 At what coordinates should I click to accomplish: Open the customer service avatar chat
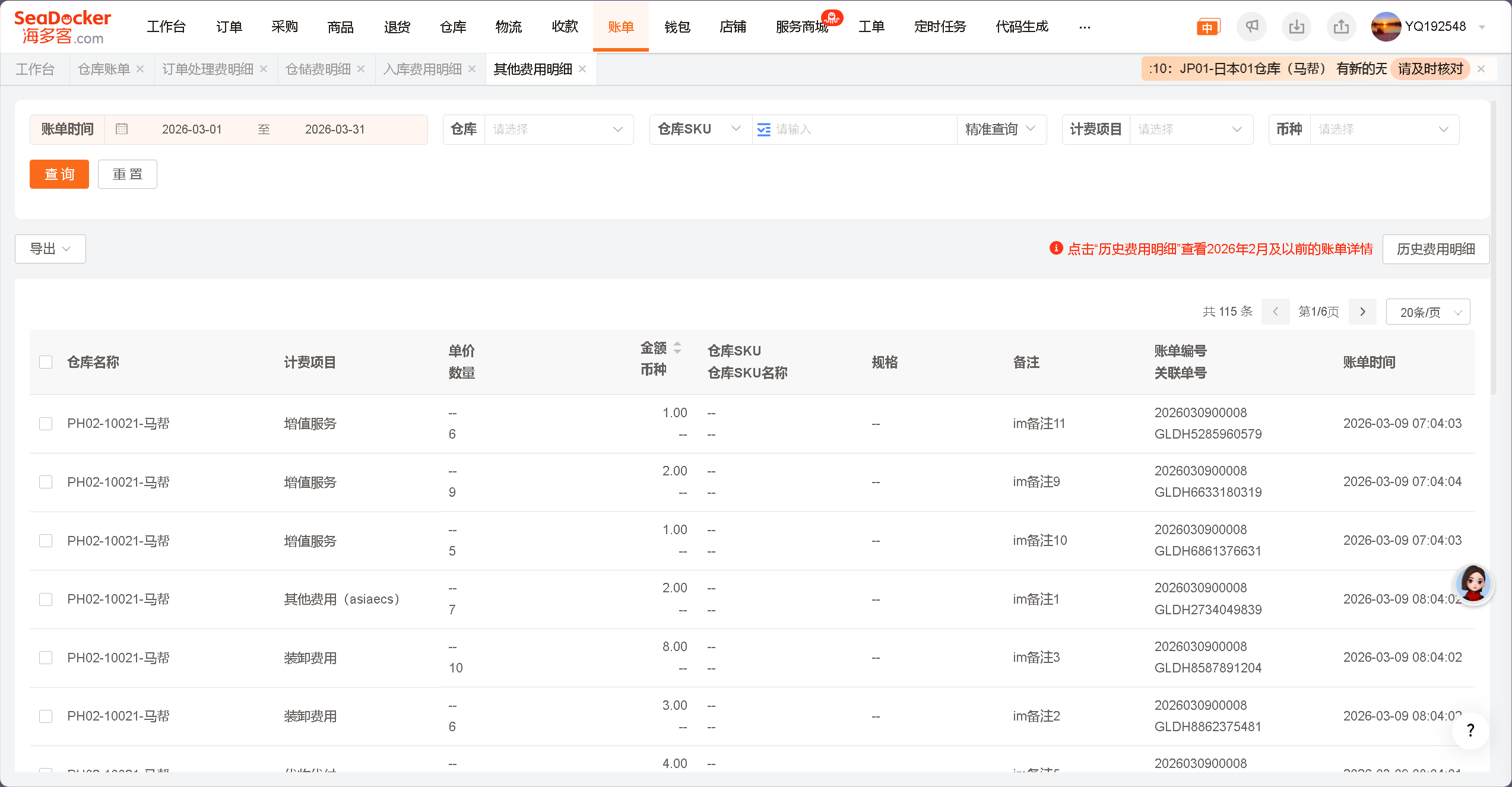pos(1473,584)
